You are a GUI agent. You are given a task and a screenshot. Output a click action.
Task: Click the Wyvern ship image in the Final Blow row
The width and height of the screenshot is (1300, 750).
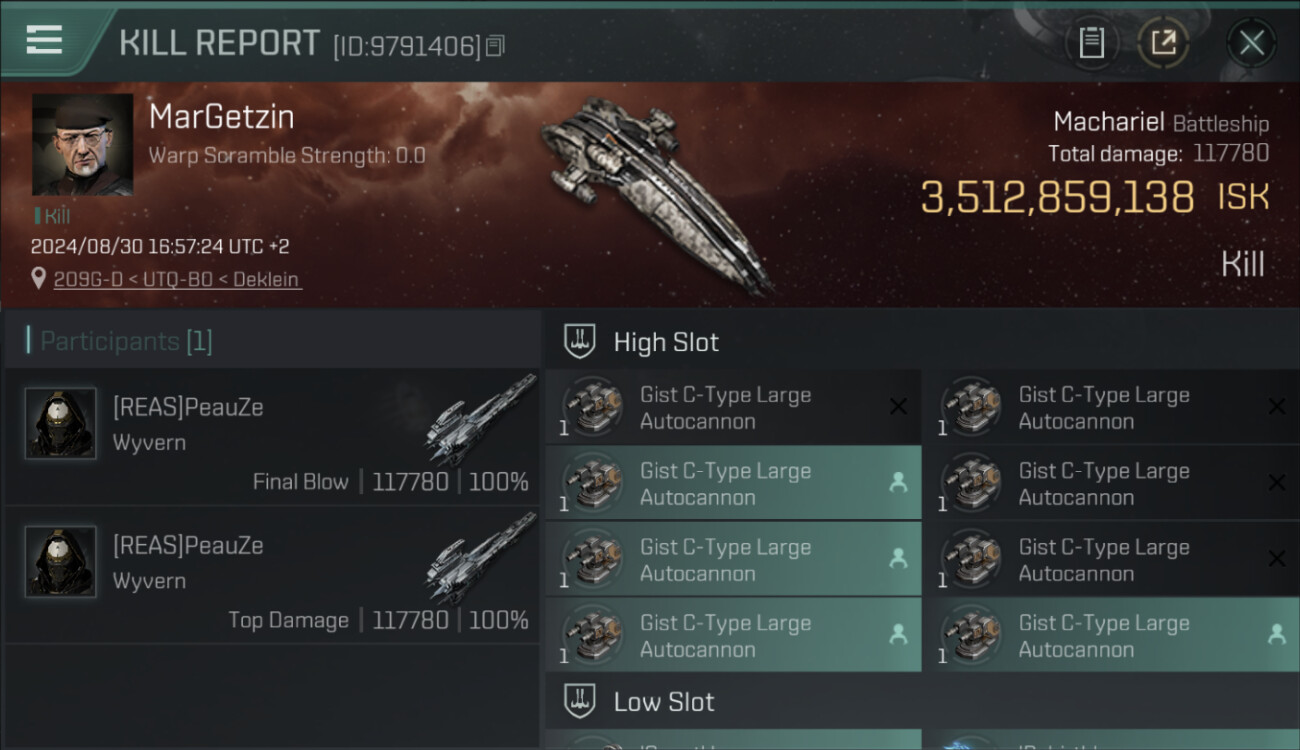(480, 420)
